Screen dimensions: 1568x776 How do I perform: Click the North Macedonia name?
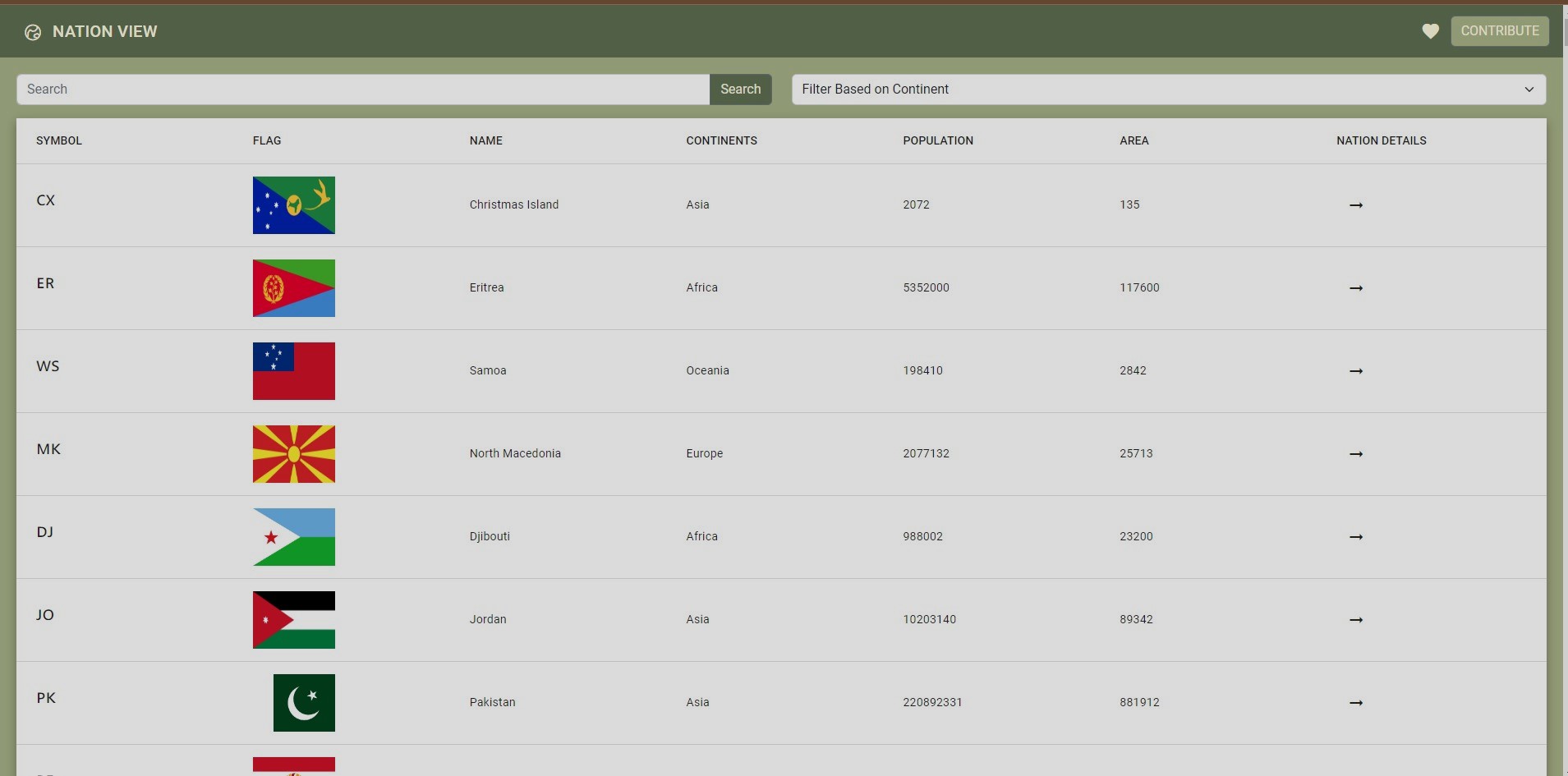pos(515,453)
